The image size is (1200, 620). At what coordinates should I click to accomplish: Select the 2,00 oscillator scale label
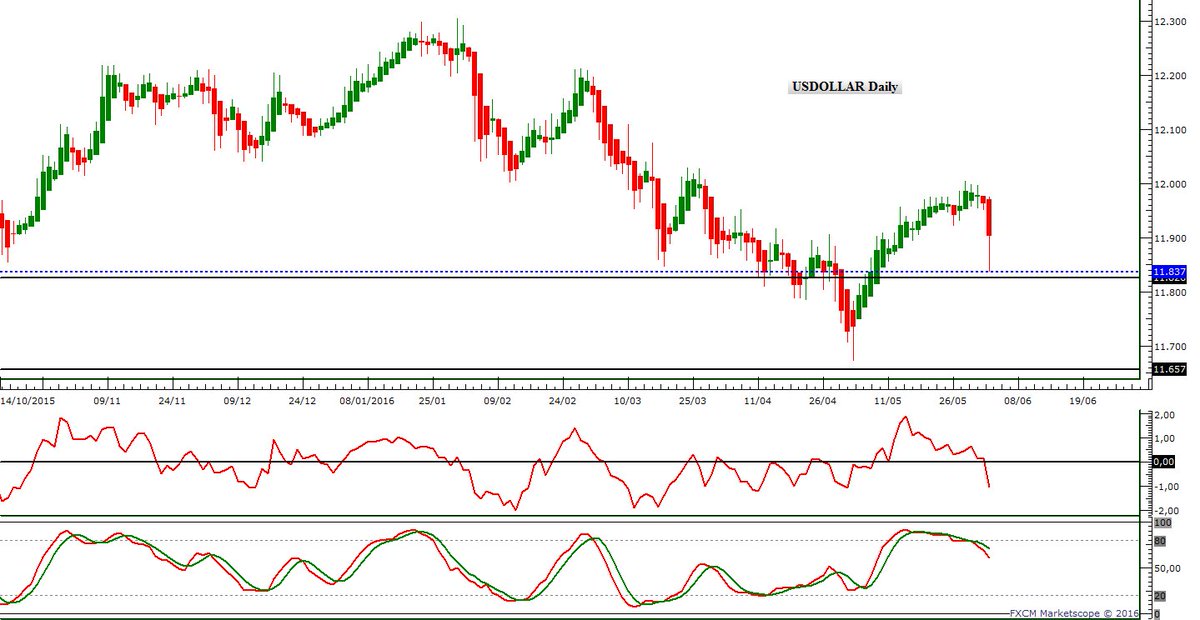coord(1163,415)
